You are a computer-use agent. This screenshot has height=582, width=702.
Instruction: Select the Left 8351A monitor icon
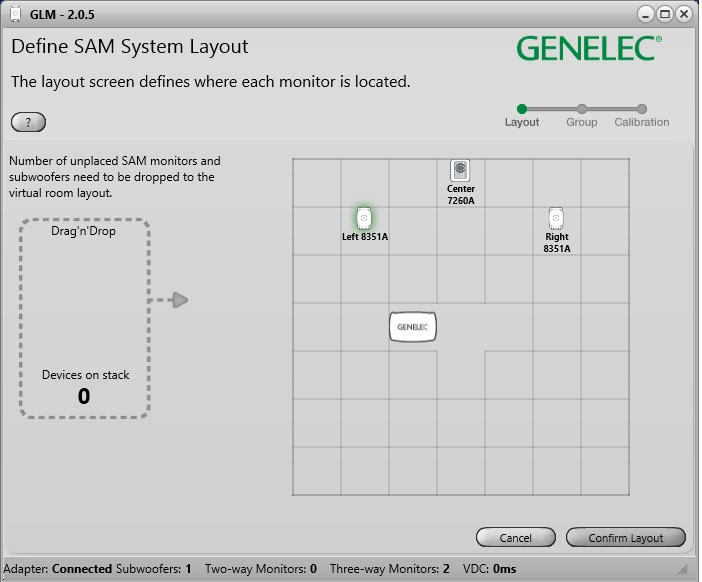tap(364, 218)
